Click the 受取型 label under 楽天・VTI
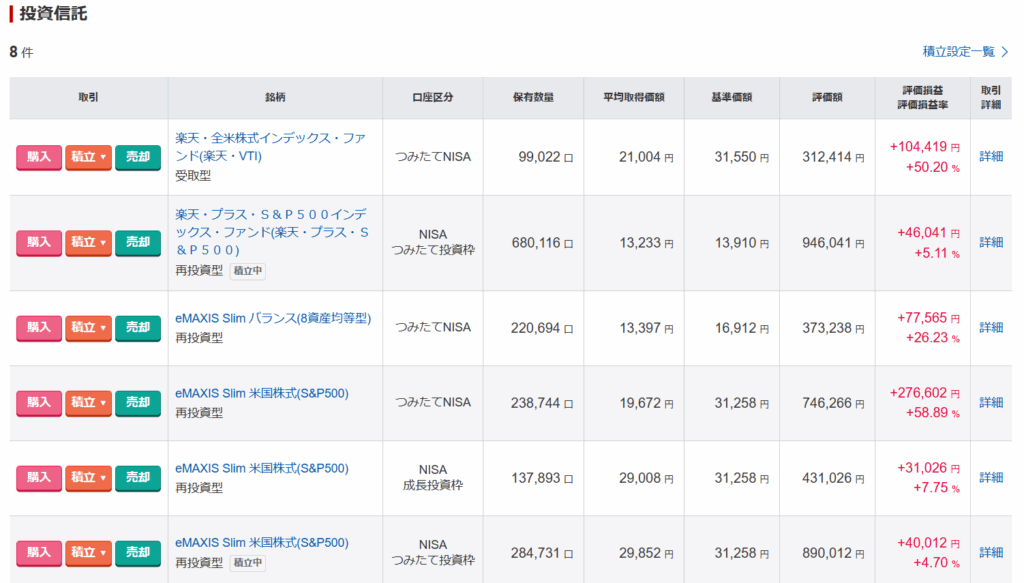1024x583 pixels. [193, 176]
